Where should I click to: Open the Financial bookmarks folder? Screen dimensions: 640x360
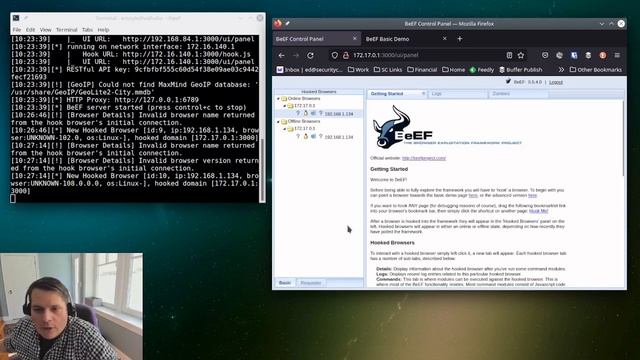click(x=422, y=70)
